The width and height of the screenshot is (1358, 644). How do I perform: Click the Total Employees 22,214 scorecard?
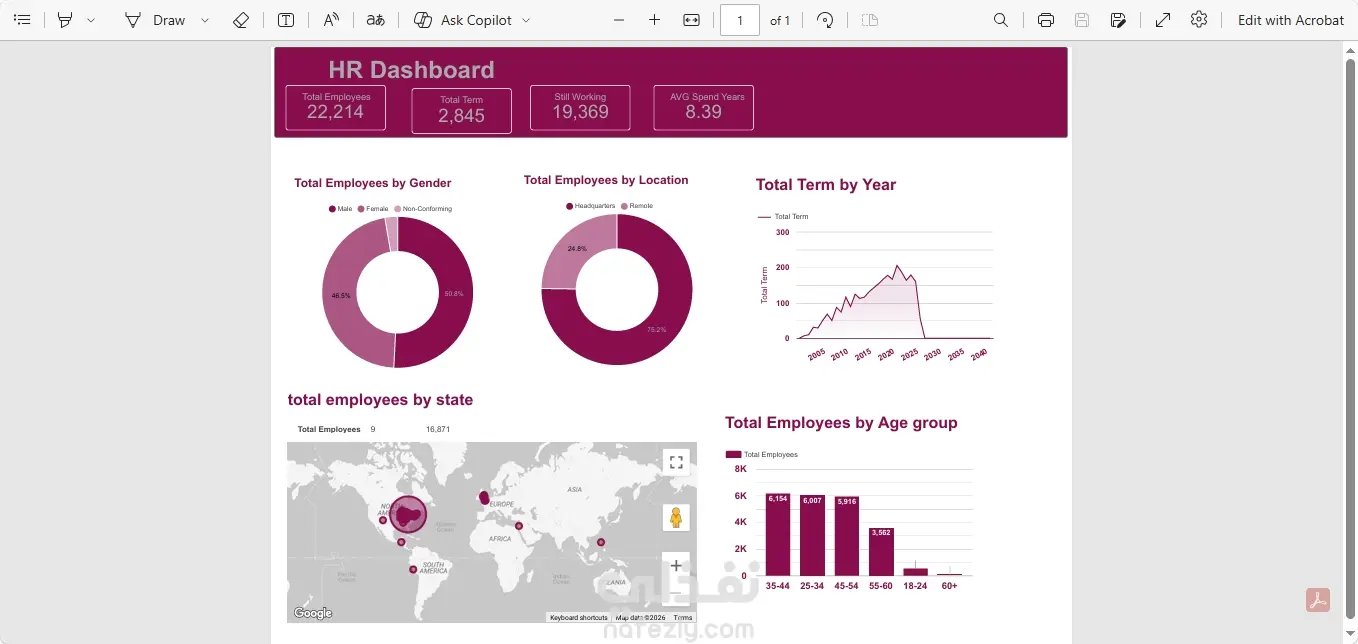[336, 107]
